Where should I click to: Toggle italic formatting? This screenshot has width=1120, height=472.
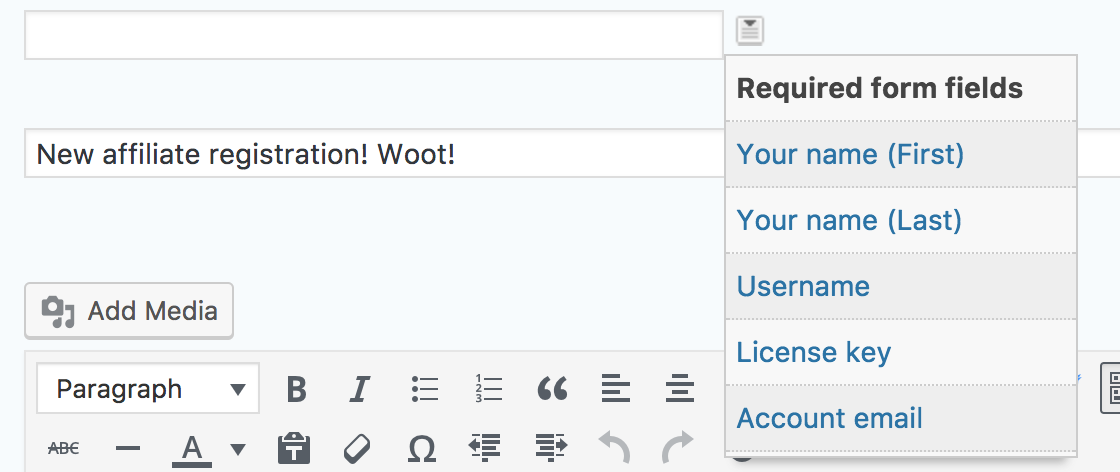point(359,389)
